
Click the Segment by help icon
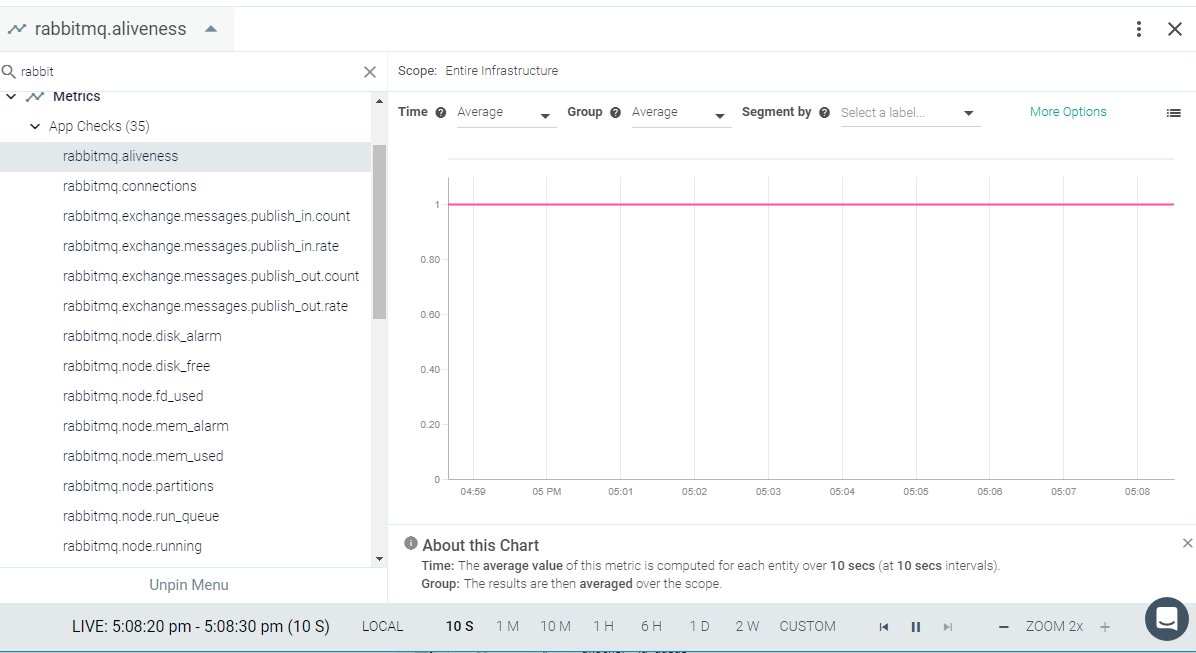tap(824, 112)
